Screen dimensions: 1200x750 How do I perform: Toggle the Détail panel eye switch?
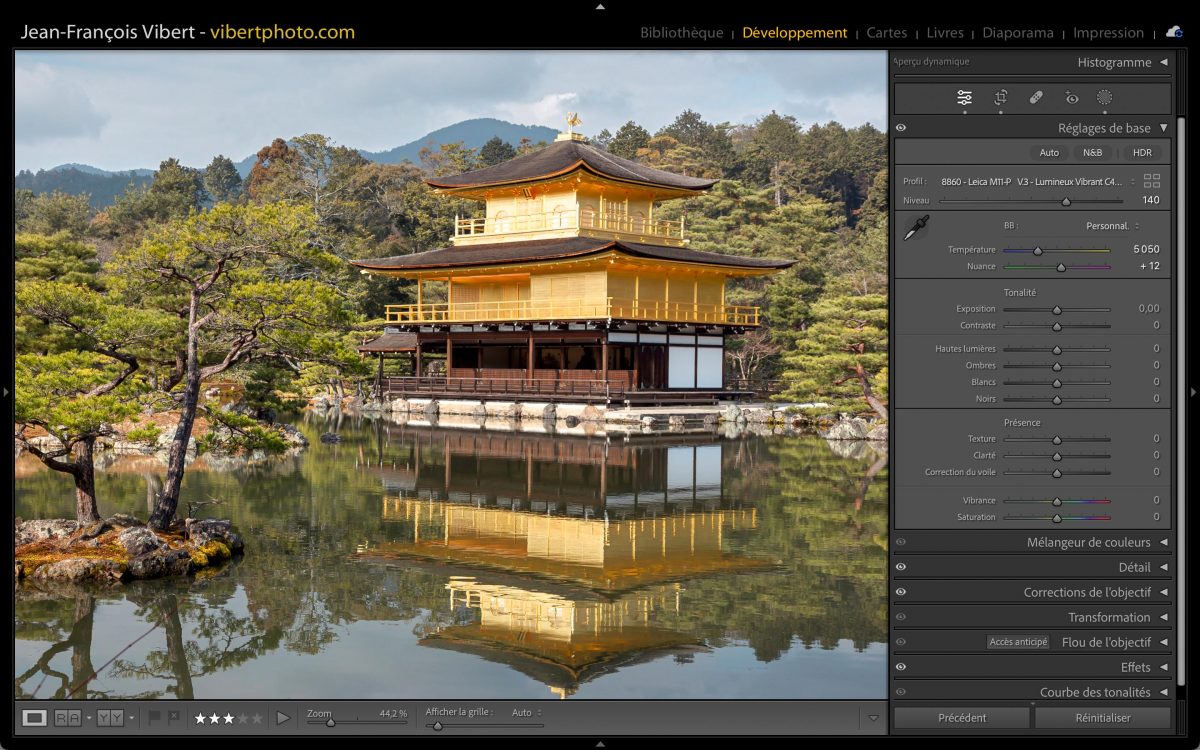[901, 567]
